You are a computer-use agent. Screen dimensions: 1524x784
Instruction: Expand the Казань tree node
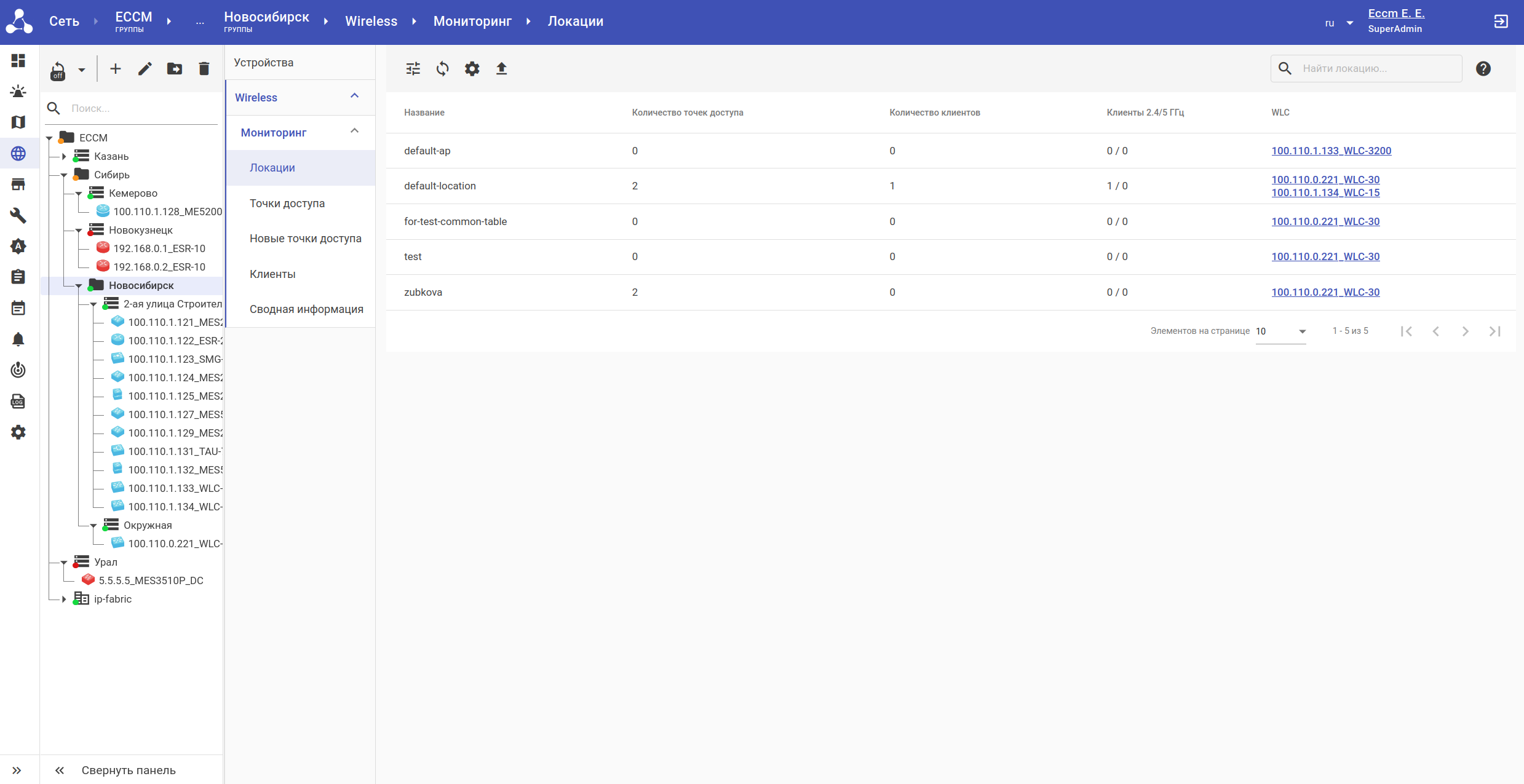(x=64, y=156)
